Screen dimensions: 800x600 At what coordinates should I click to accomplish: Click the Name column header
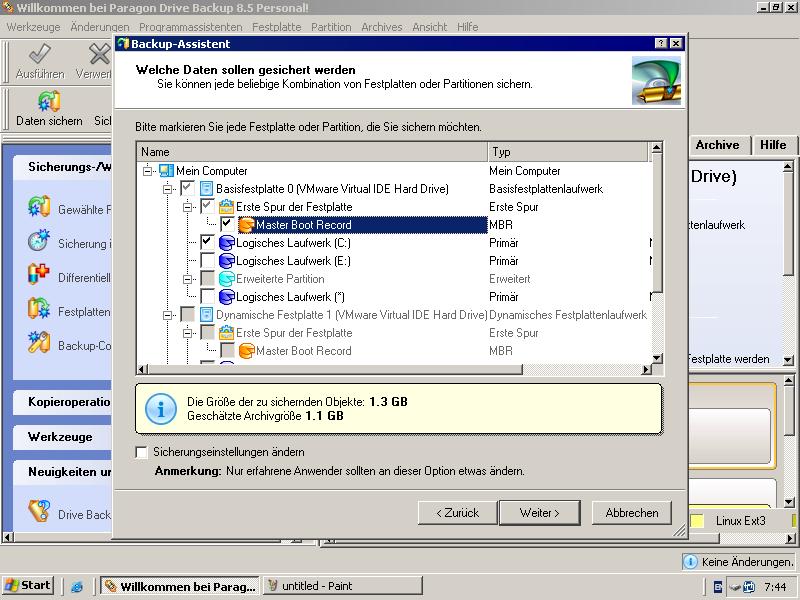click(x=312, y=152)
